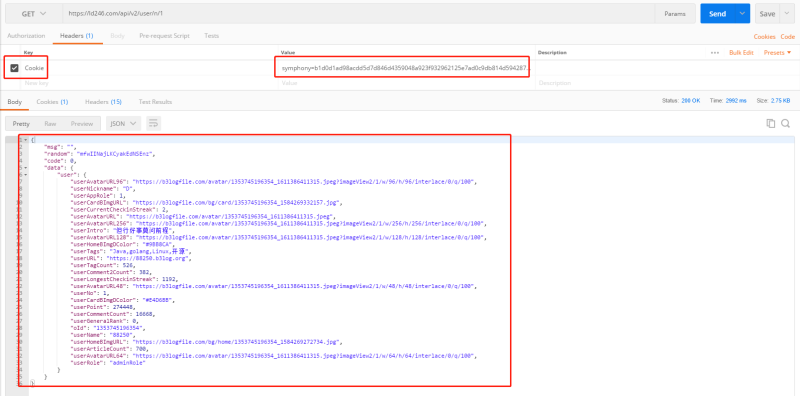800x396 pixels.
Task: Click the "userName": "88250" line
Action: pos(103,335)
